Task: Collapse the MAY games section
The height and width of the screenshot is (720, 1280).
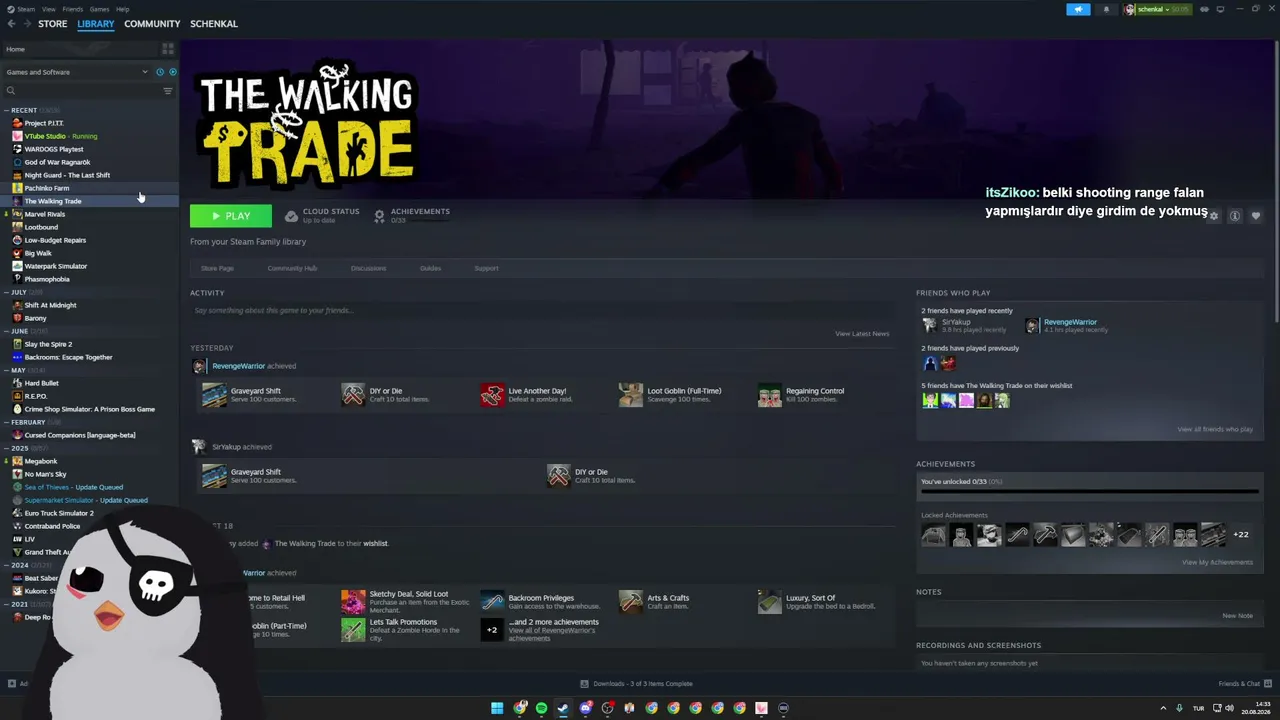Action: [6, 370]
